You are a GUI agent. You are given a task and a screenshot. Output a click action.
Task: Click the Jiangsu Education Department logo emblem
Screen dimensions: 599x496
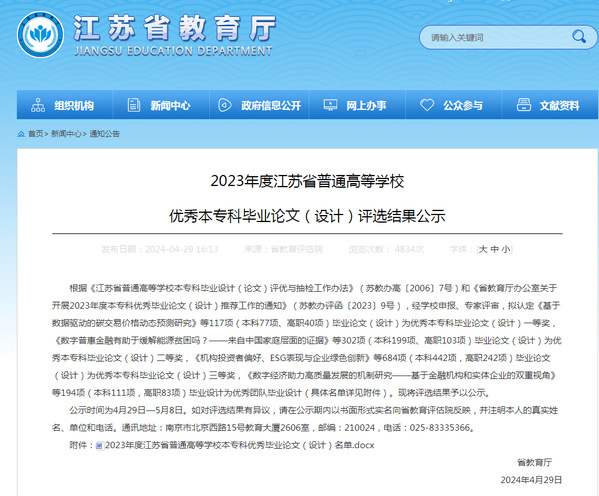[40, 34]
